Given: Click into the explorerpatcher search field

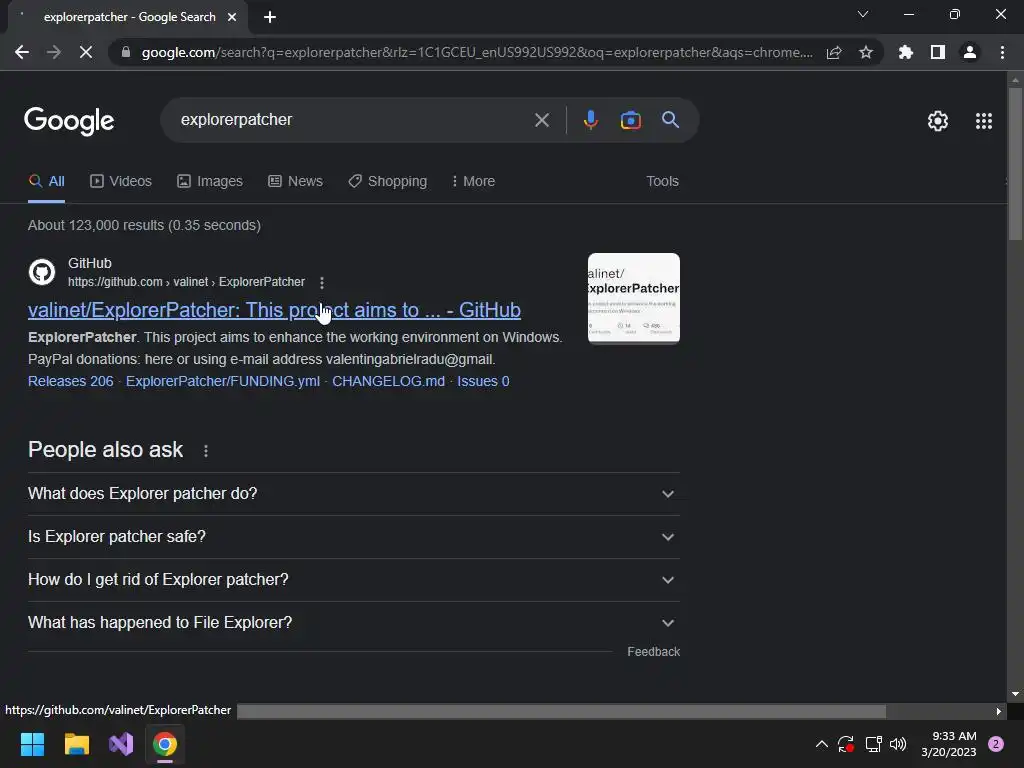Looking at the screenshot, I should click(x=353, y=120).
